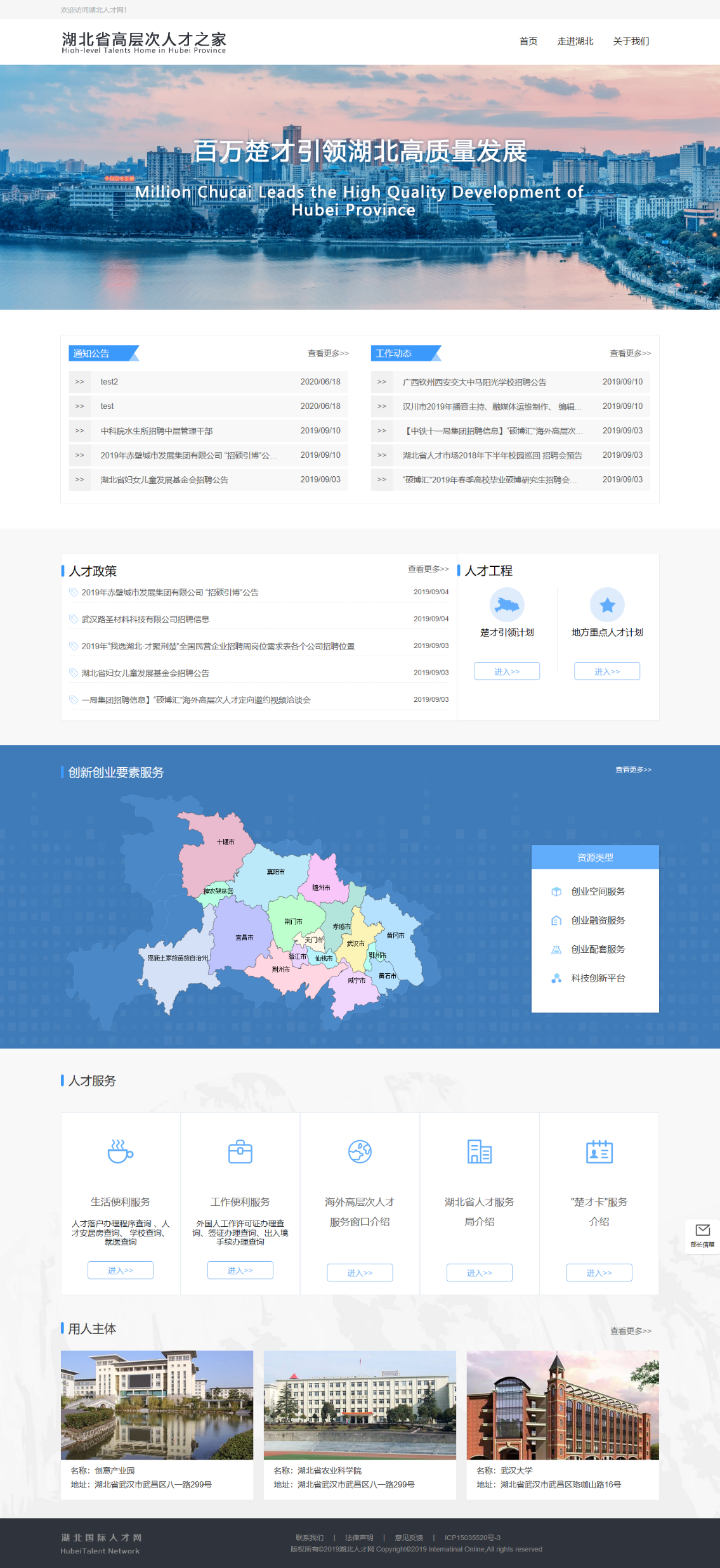The image size is (720, 1568).
Task: Select 武汉市 on the Hubei map
Action: point(355,943)
